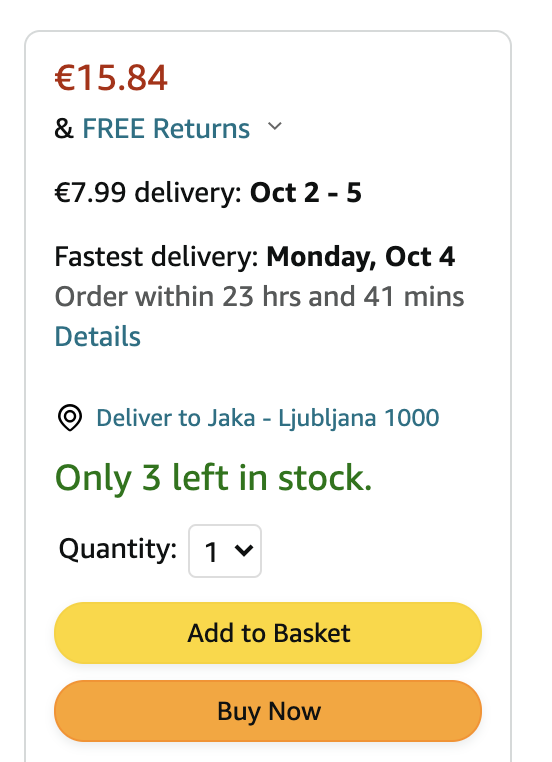Click the location pin icon
The width and height of the screenshot is (552, 762).
(x=70, y=418)
